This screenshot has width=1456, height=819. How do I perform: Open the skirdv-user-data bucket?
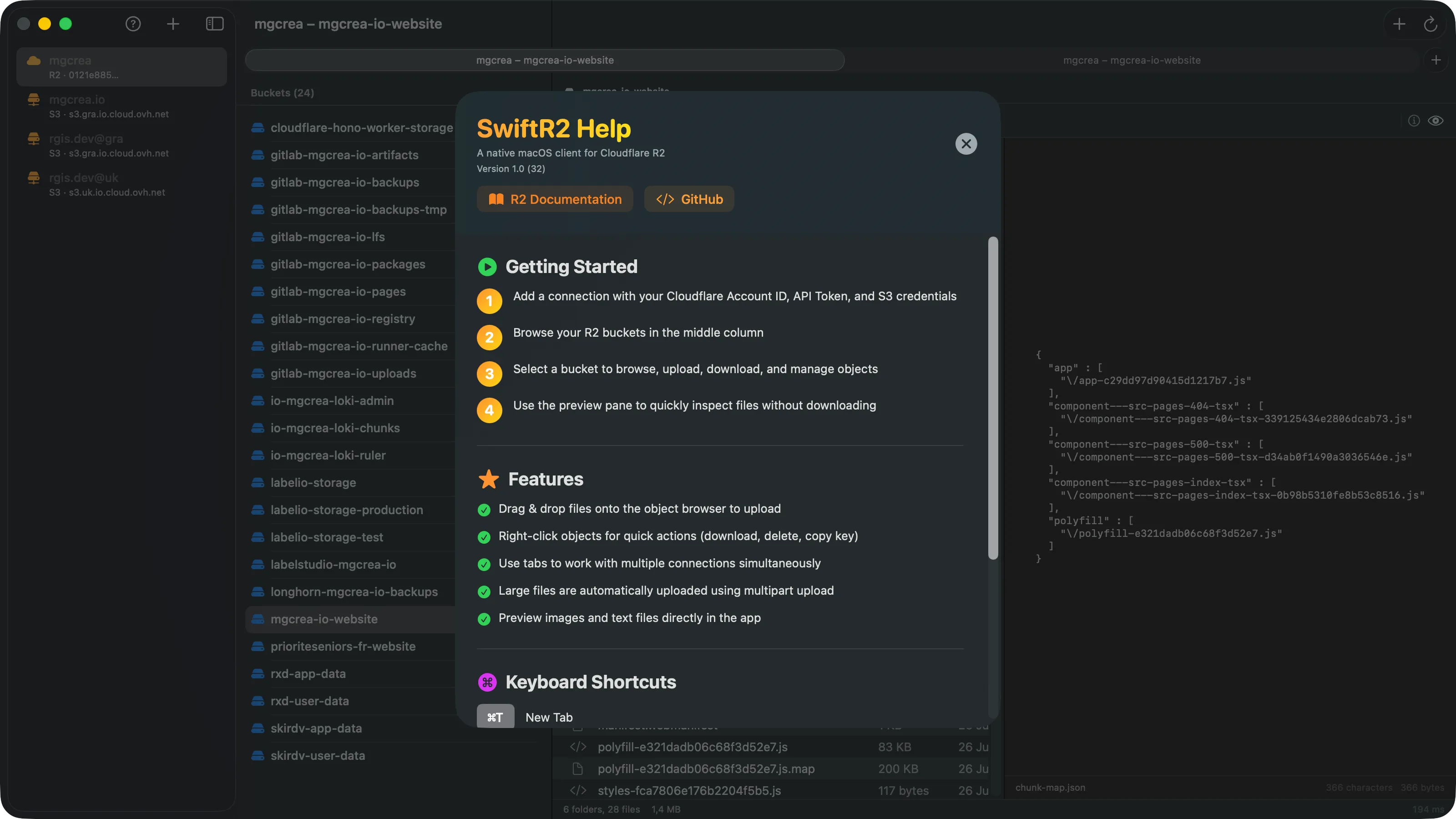[317, 755]
